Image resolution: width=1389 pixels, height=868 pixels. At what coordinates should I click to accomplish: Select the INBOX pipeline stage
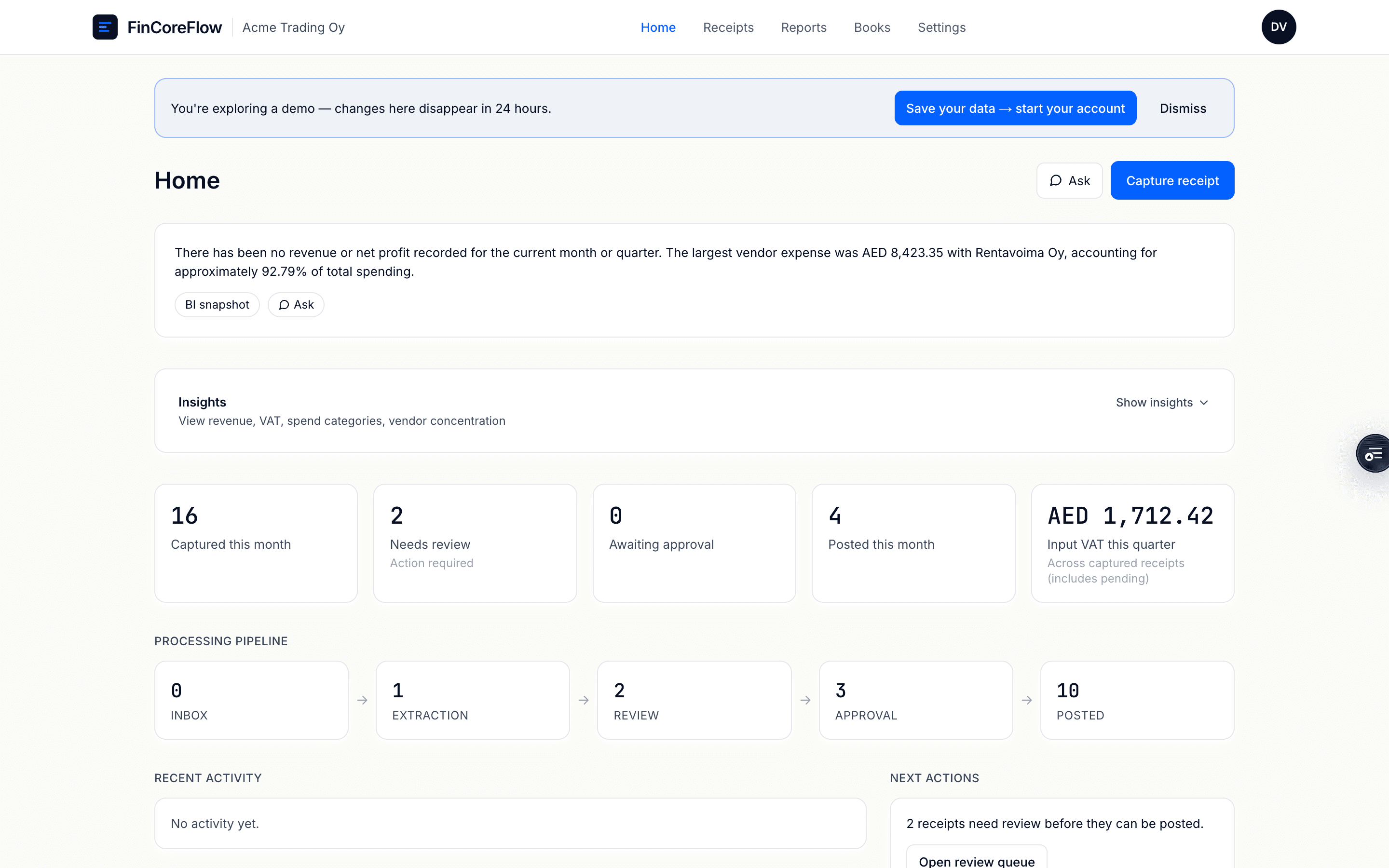point(251,700)
